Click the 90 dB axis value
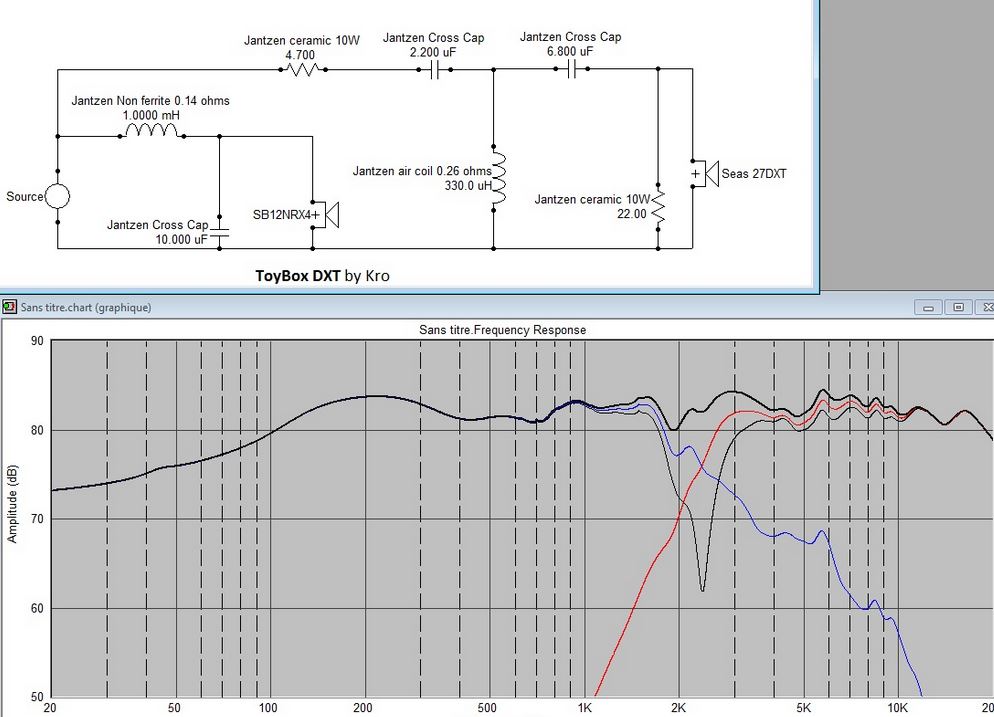This screenshot has height=717, width=994. click(x=37, y=341)
